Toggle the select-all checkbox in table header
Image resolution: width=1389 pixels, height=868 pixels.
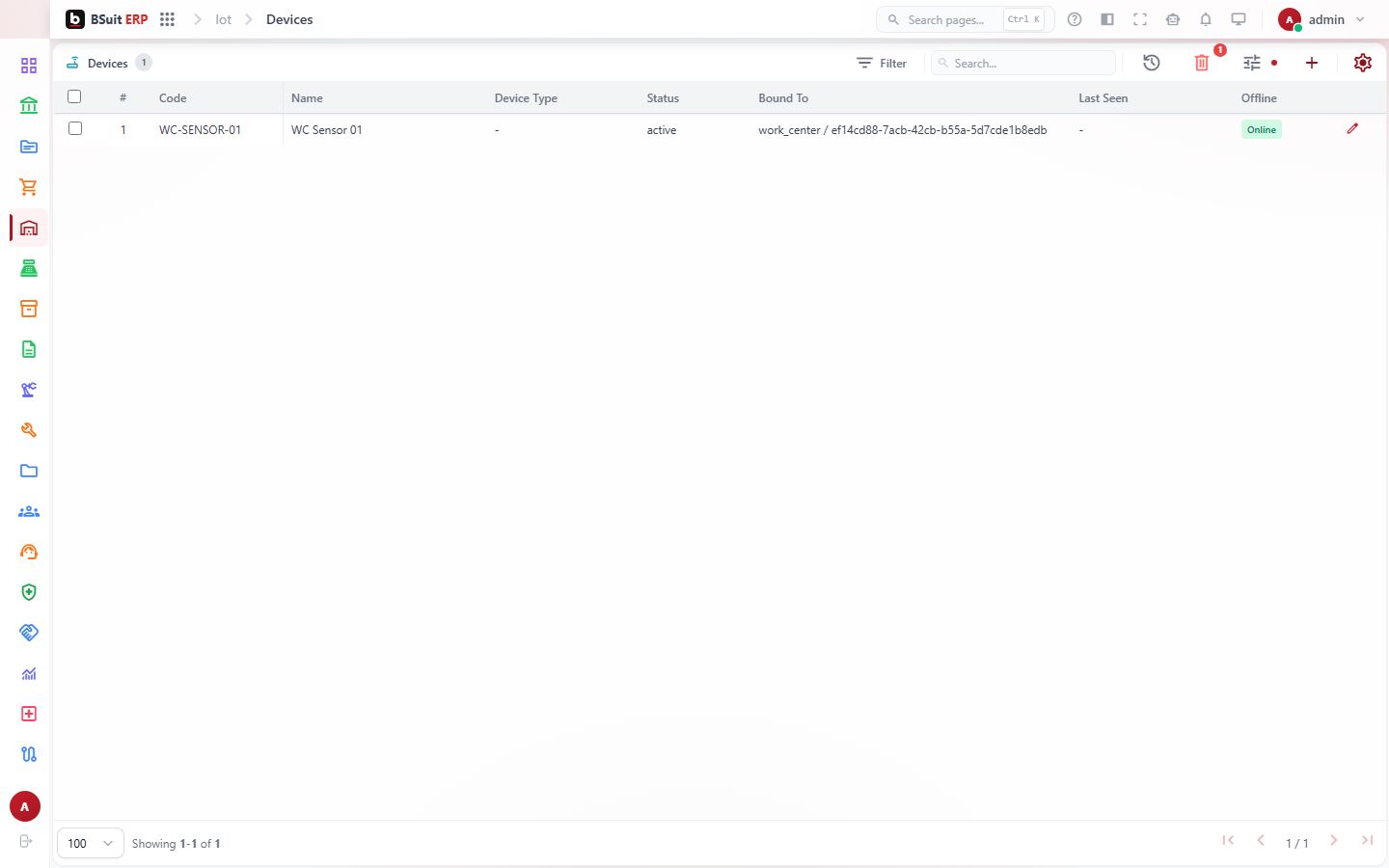click(74, 96)
